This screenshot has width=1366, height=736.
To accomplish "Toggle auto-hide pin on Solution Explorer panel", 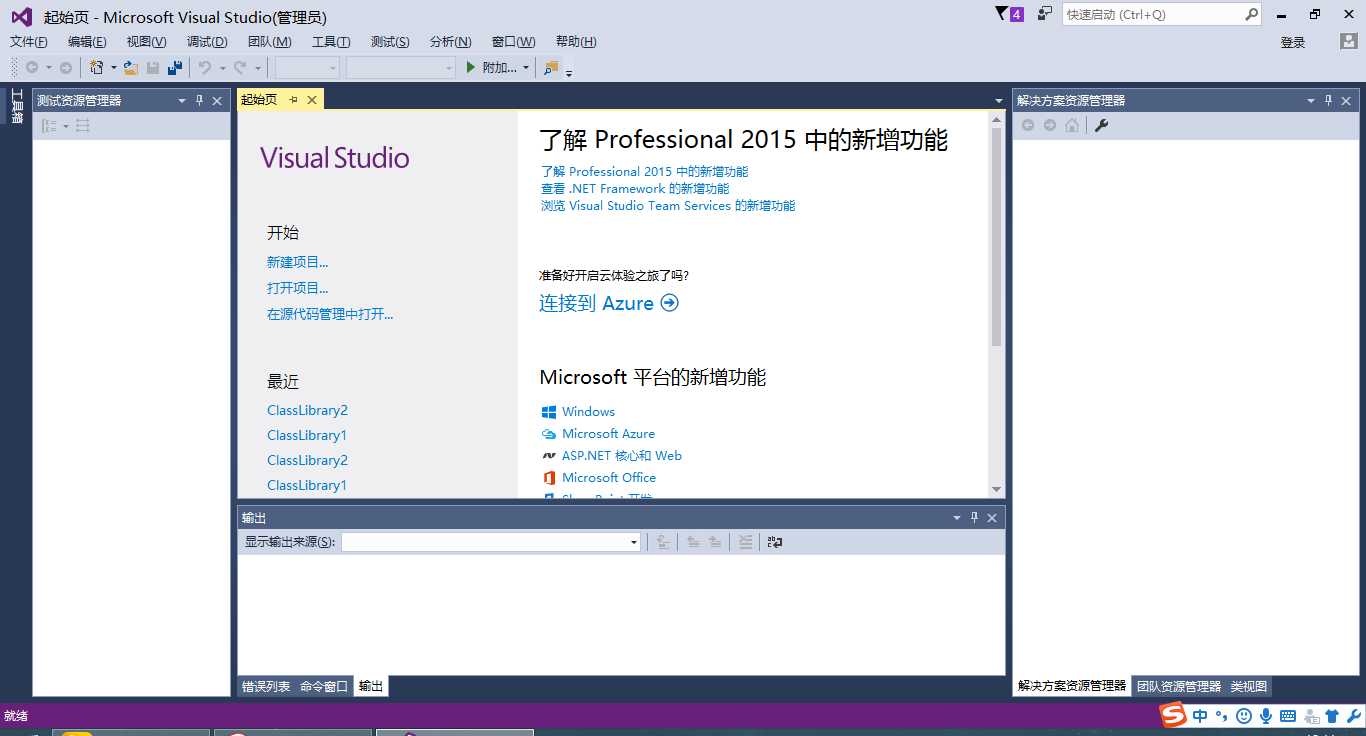I will 1329,100.
